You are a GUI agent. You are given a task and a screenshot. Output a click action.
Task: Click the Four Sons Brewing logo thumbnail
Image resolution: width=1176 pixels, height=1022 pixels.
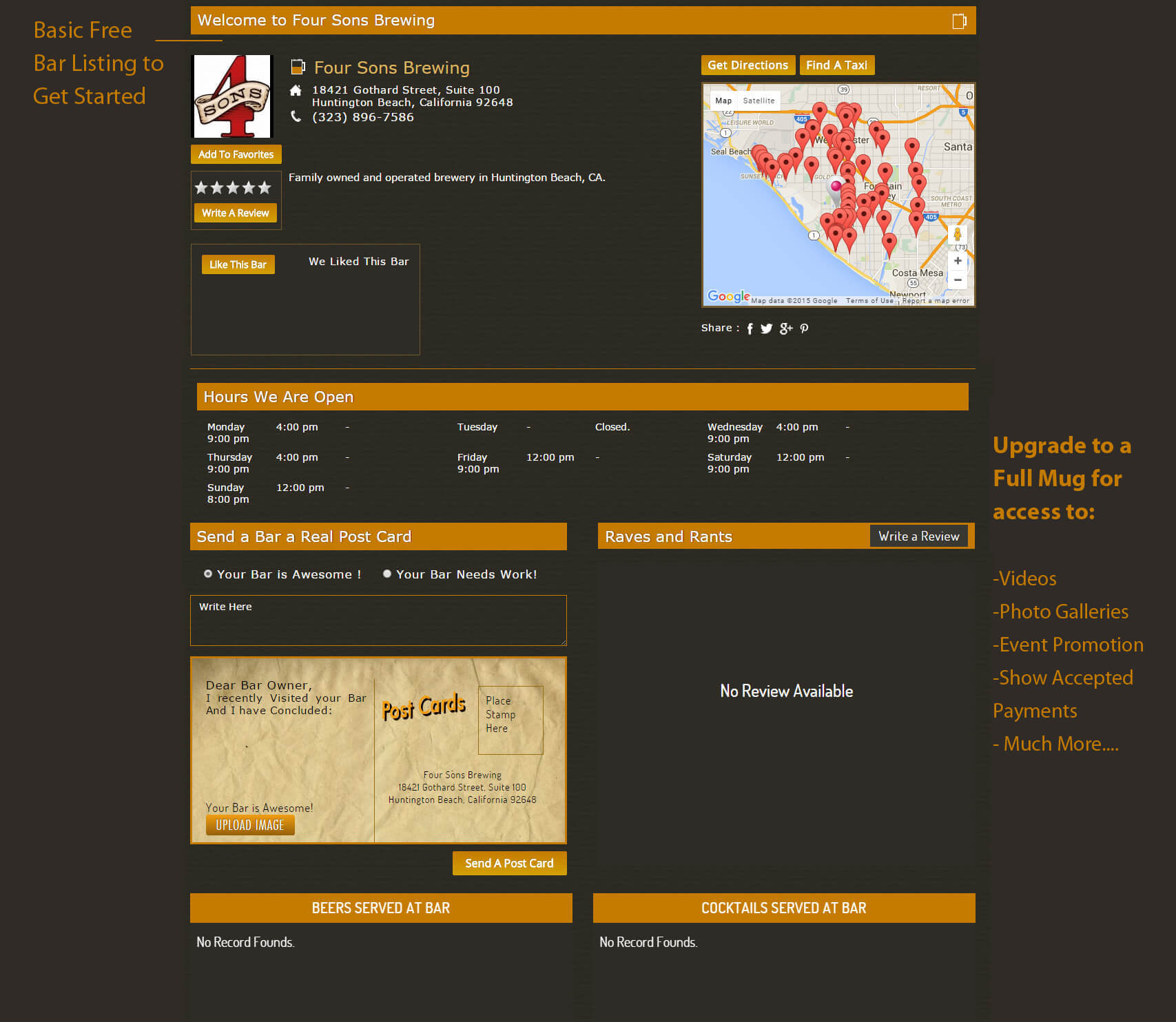pyautogui.click(x=232, y=96)
